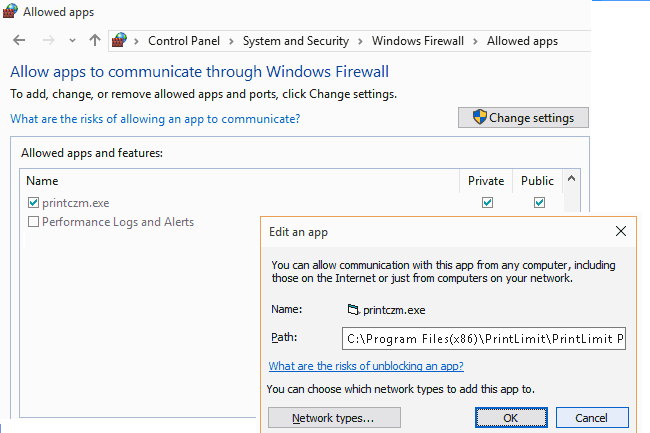Open the recent locations dropdown arrow
The image size is (650, 433).
click(x=73, y=41)
